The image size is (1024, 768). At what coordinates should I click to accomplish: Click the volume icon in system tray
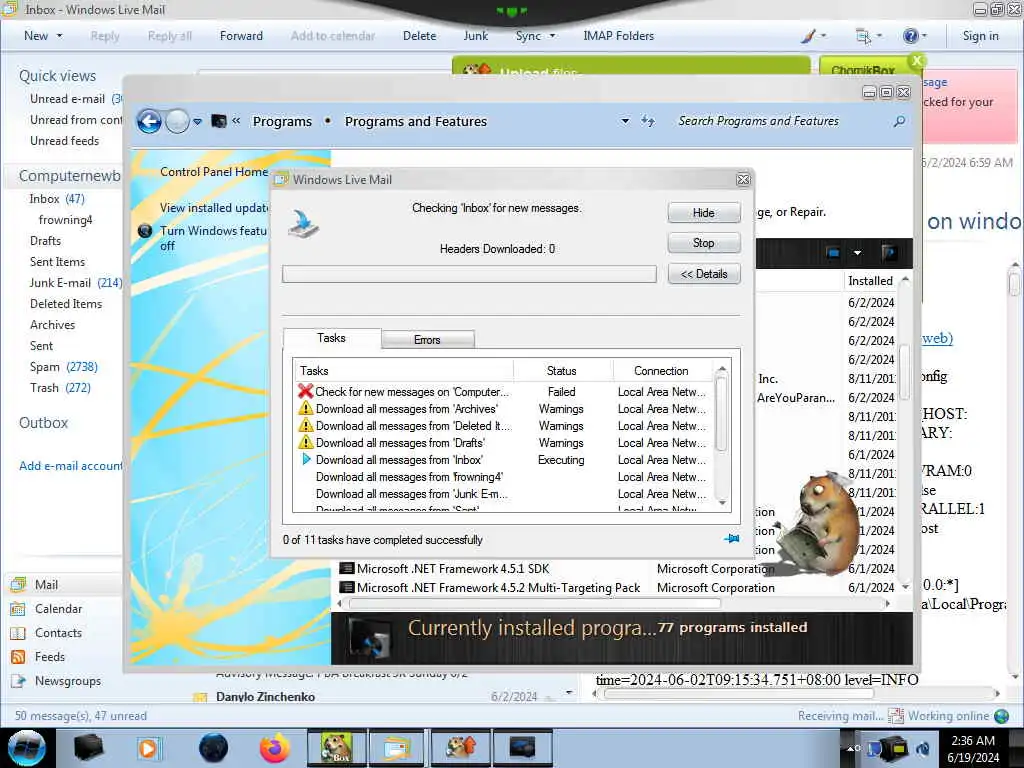(923, 748)
